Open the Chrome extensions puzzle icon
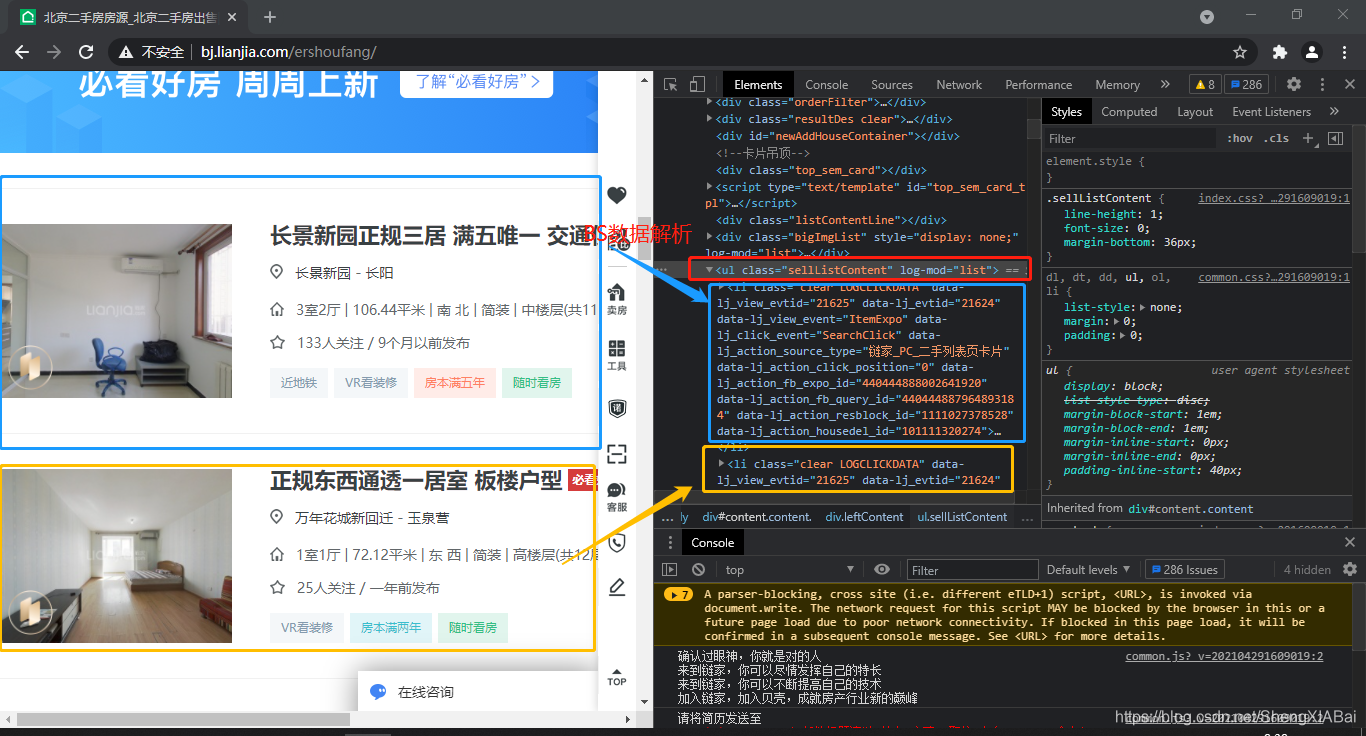1366x736 pixels. [1279, 52]
